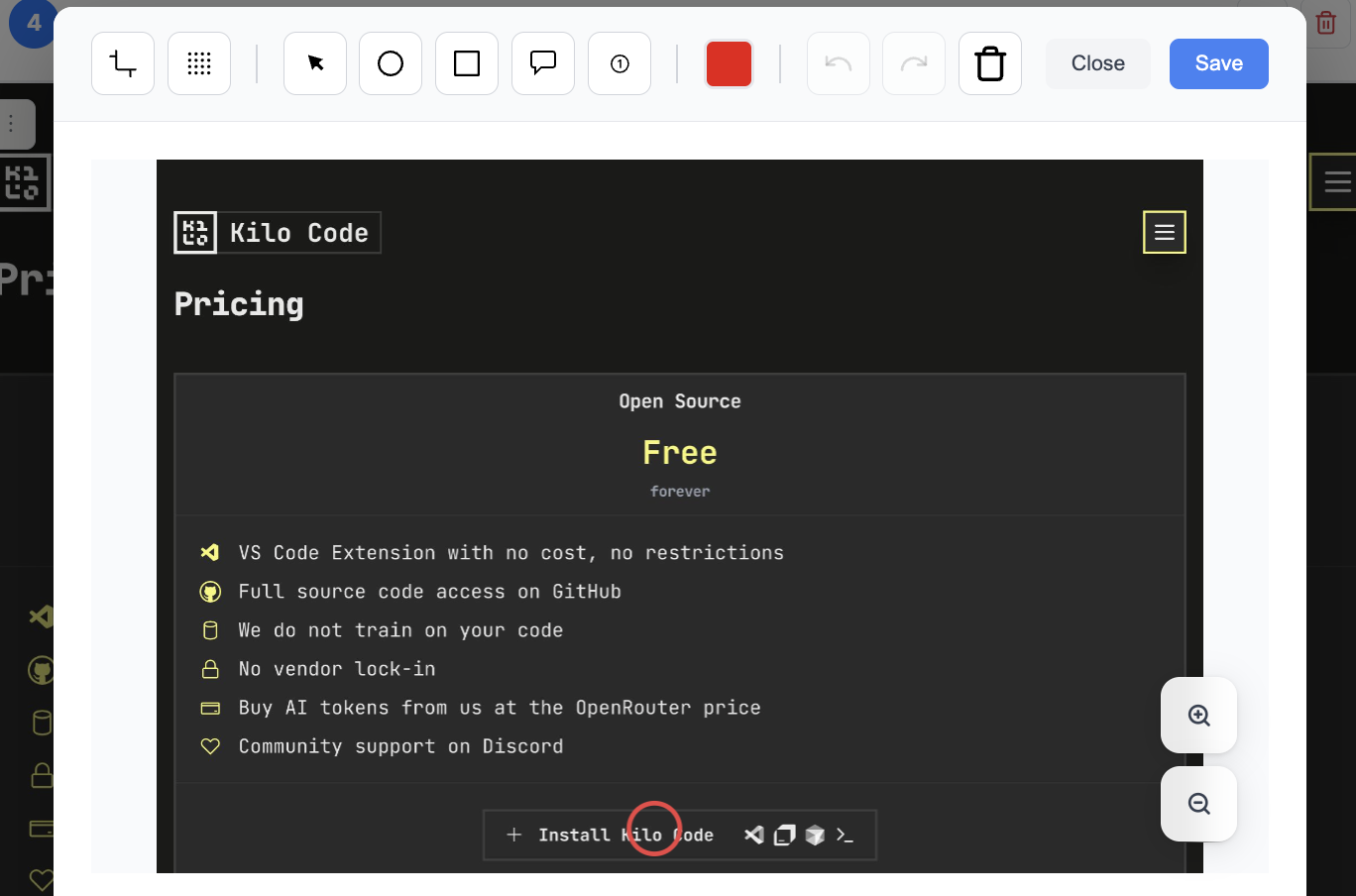Select the red circle annotation on Install Kilo Code
Viewport: 1356px width, 896px height.
pyautogui.click(x=654, y=829)
